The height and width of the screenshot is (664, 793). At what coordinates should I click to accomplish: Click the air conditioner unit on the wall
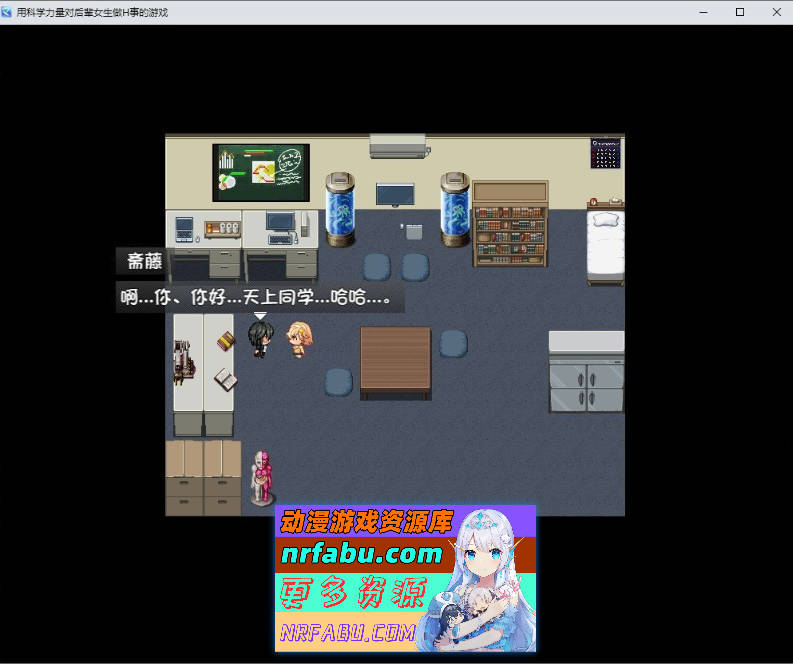pos(399,146)
